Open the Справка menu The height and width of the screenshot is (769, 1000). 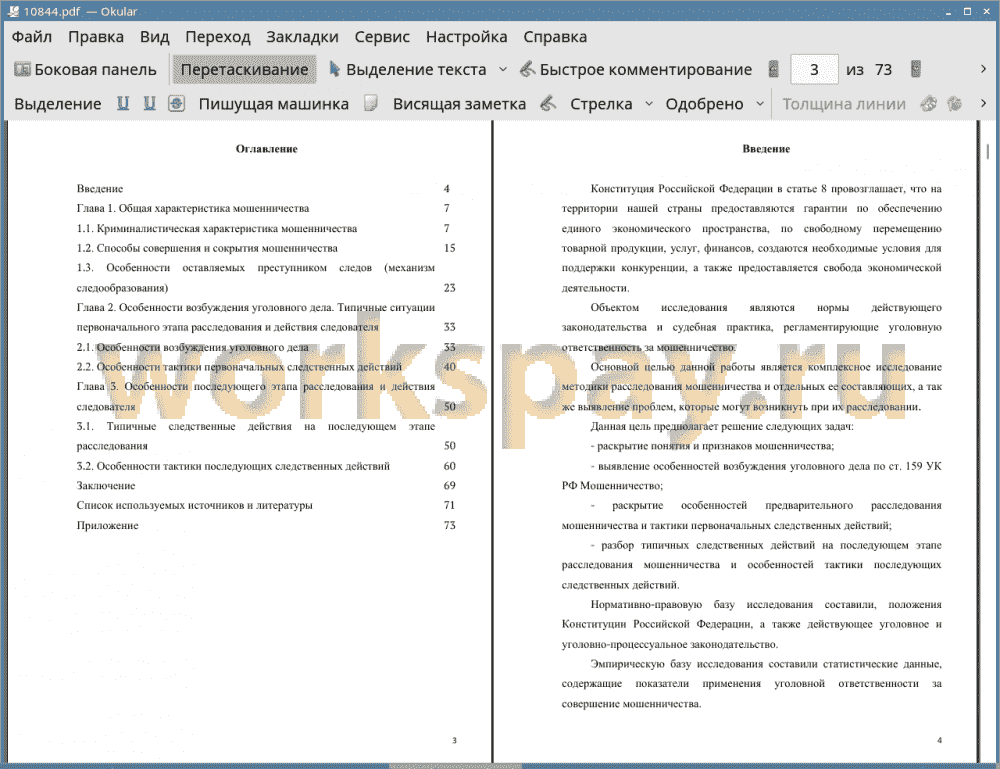click(555, 37)
